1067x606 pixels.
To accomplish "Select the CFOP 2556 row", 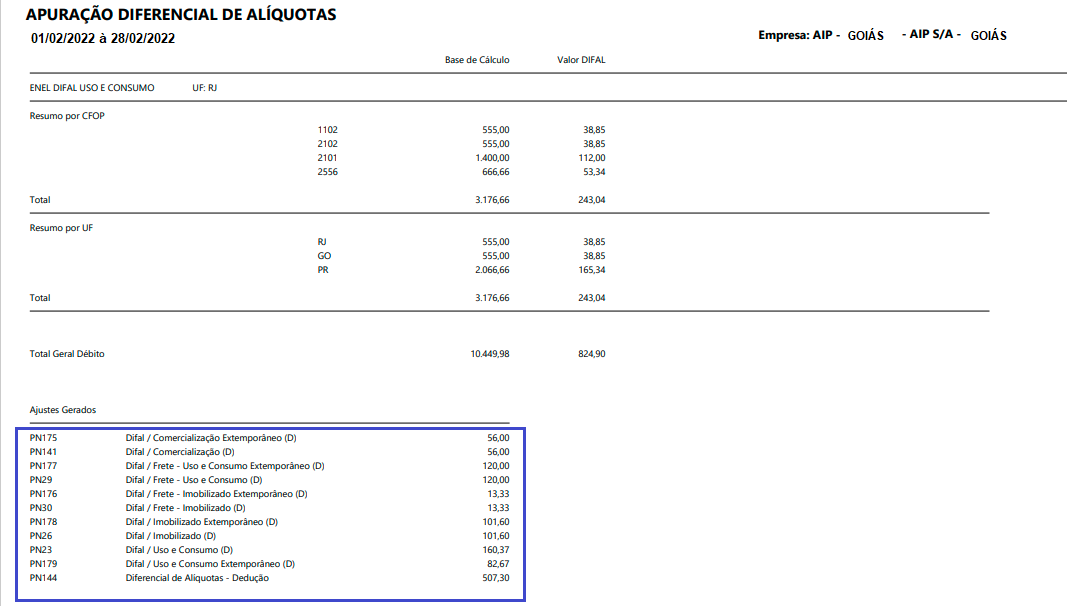I will point(461,172).
